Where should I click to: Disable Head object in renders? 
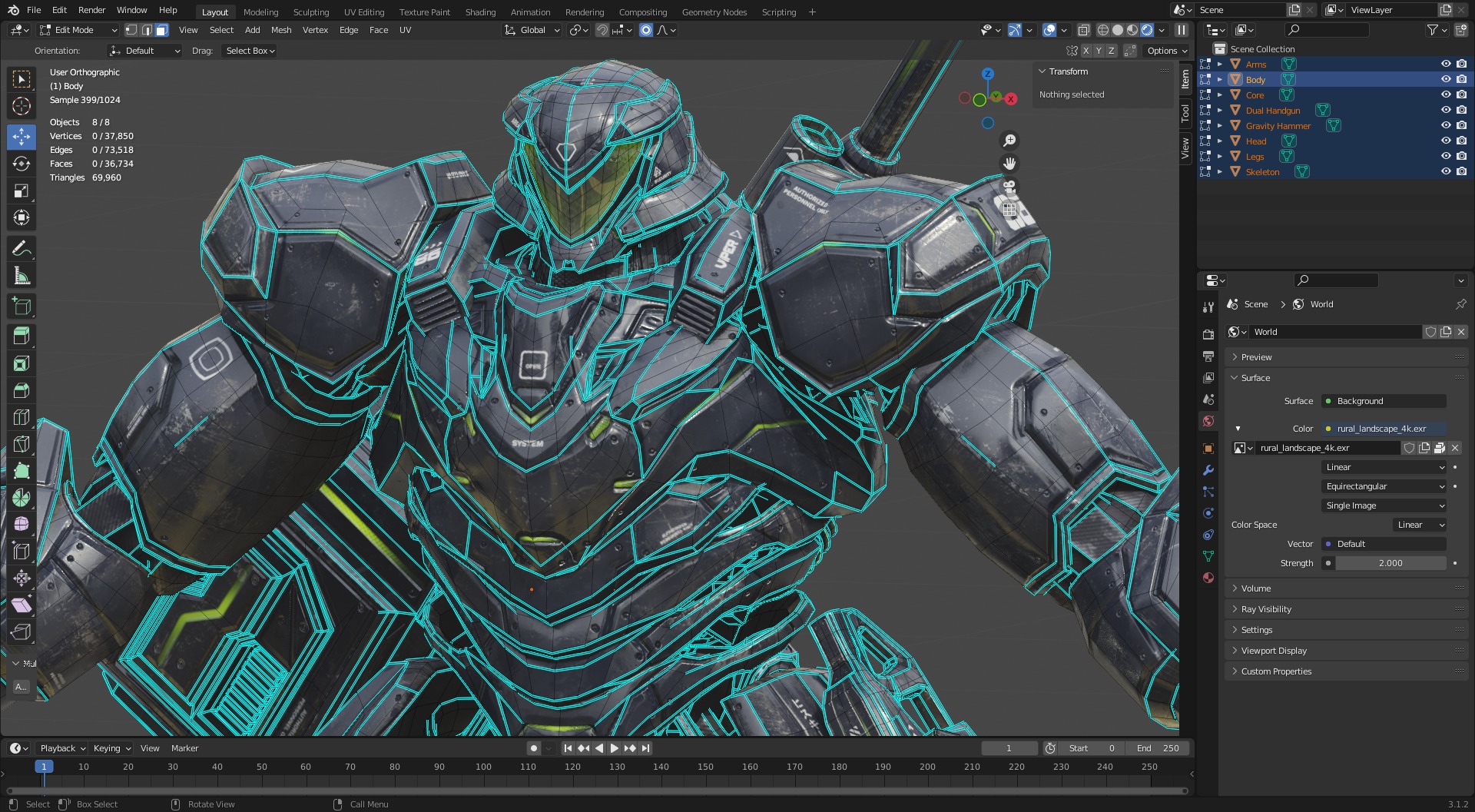pyautogui.click(x=1461, y=141)
